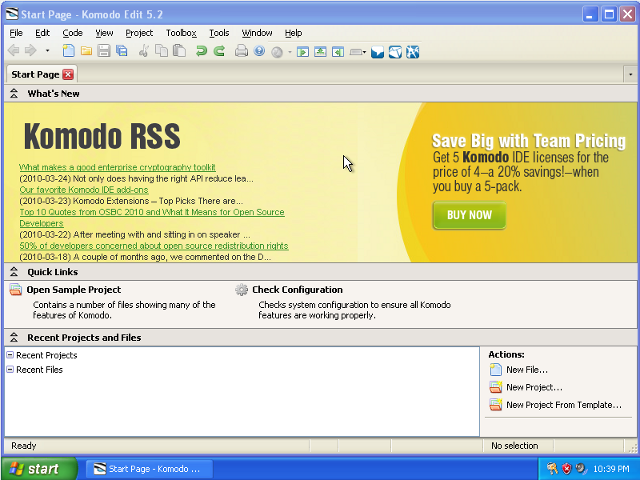The image size is (640, 480).
Task: Open the Edit menu
Action: click(x=42, y=33)
